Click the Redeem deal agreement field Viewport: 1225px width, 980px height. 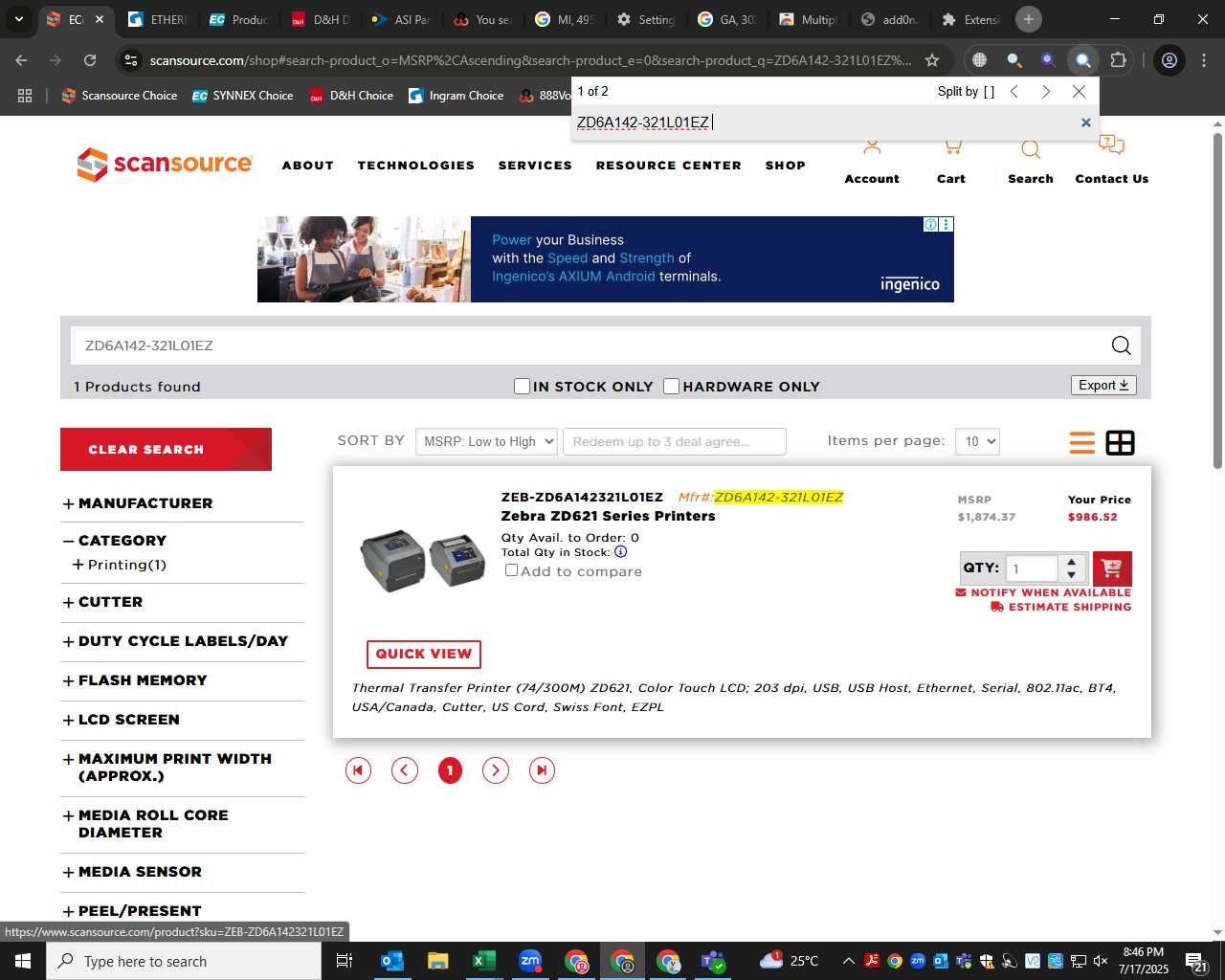pyautogui.click(x=675, y=441)
